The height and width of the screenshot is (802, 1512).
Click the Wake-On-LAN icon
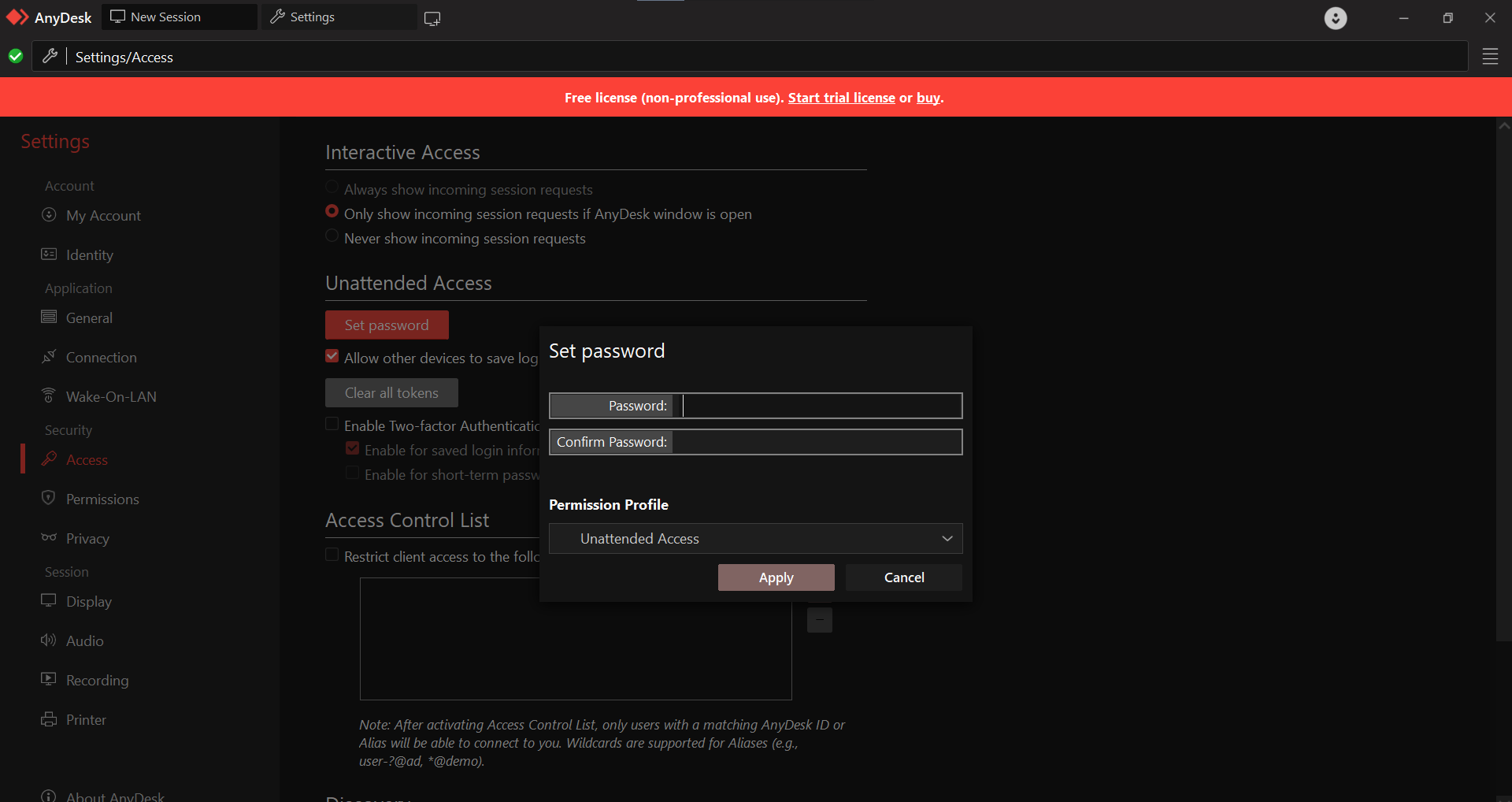(49, 395)
